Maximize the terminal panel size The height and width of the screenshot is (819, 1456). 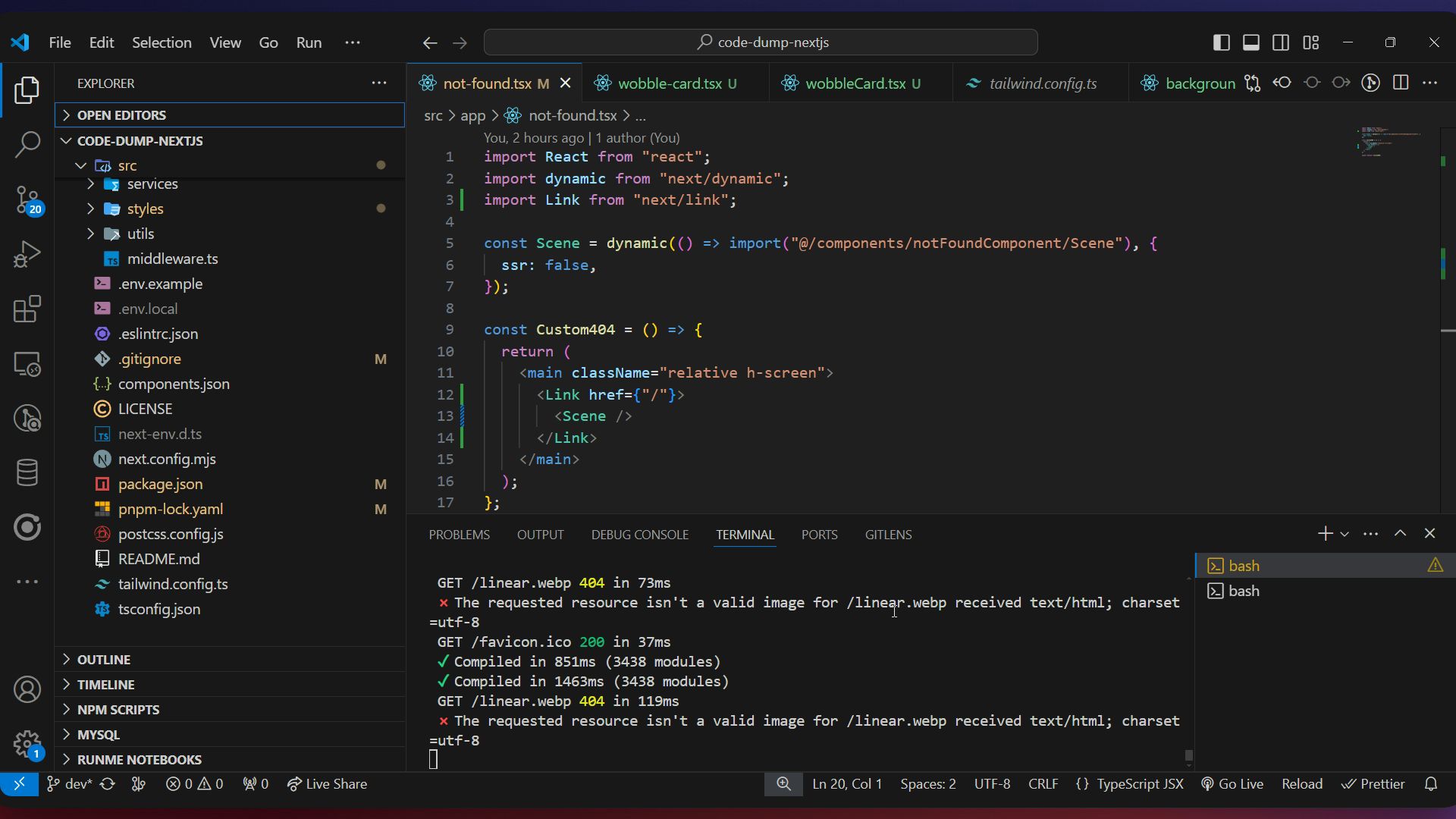(x=1400, y=534)
